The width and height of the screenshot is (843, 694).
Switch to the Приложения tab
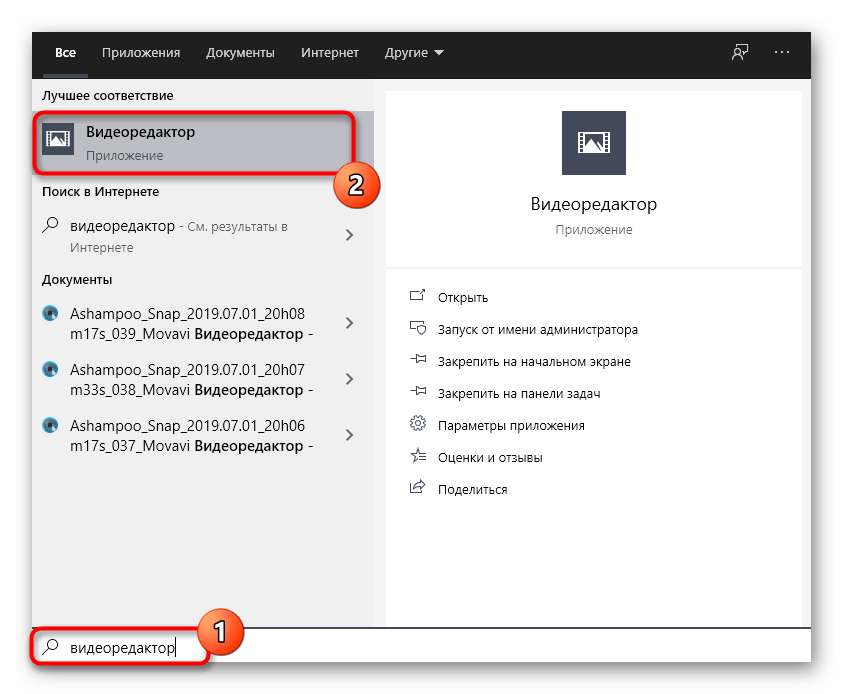(141, 53)
